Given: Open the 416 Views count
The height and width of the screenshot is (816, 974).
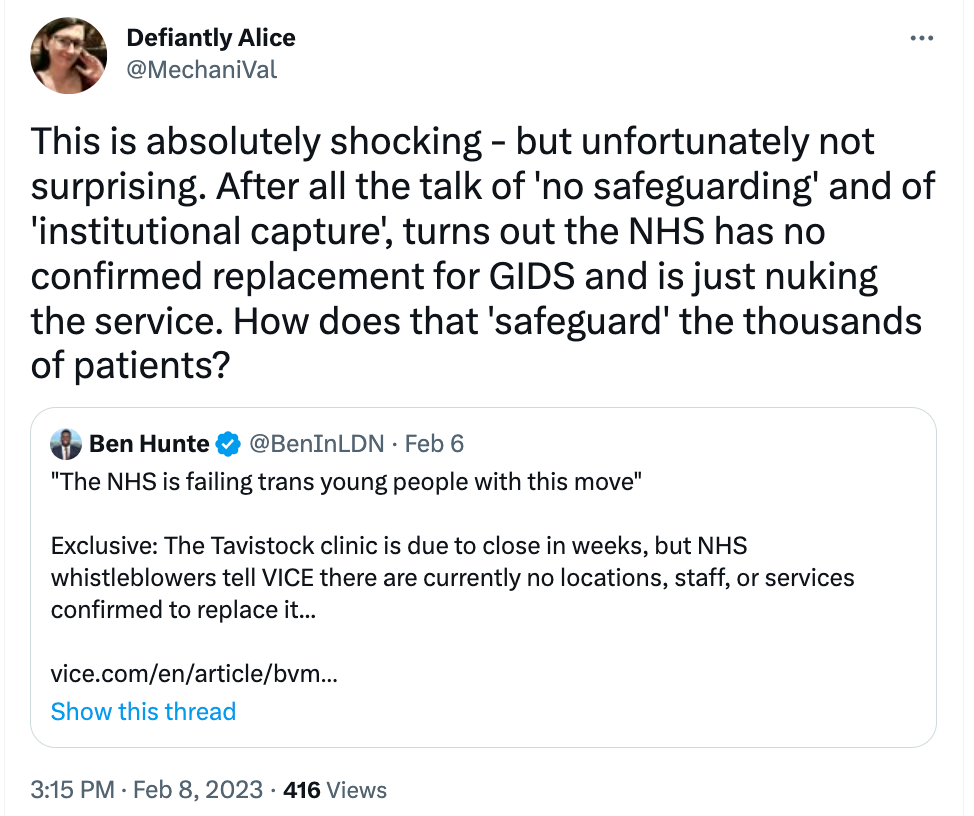Looking at the screenshot, I should pos(335,790).
